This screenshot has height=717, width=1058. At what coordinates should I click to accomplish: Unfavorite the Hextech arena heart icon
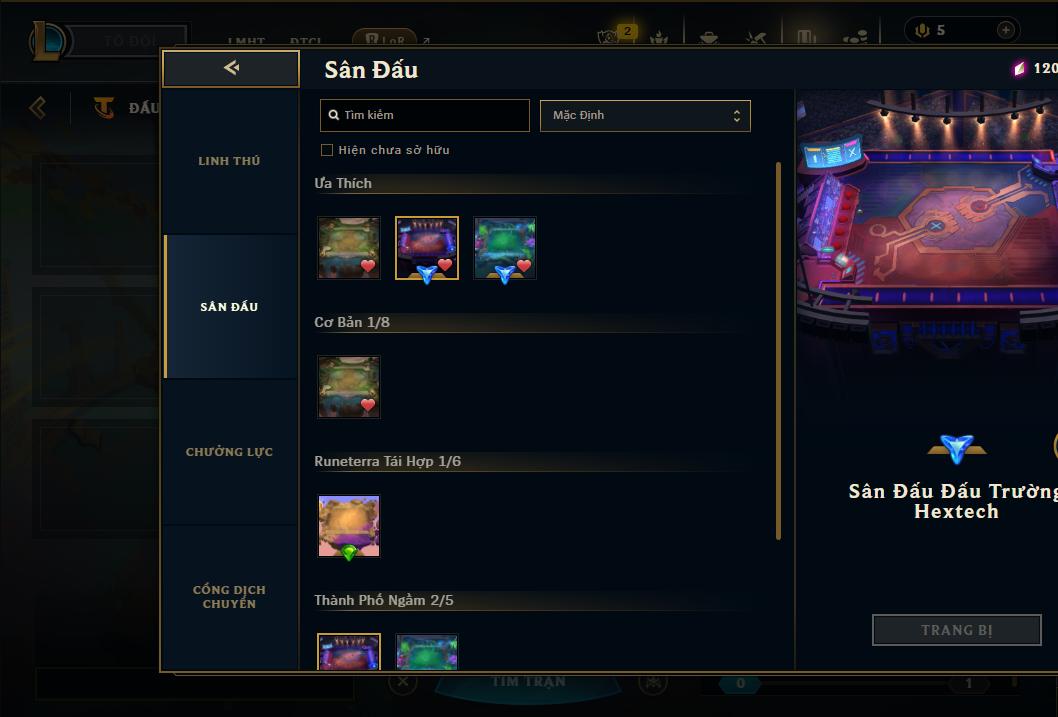(x=445, y=265)
